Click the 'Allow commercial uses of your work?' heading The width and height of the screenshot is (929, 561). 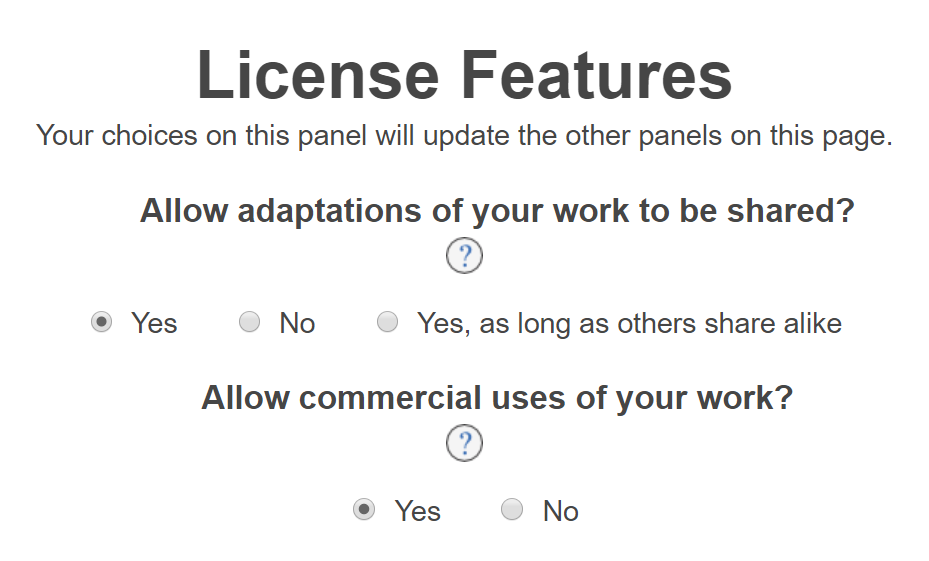coord(497,398)
